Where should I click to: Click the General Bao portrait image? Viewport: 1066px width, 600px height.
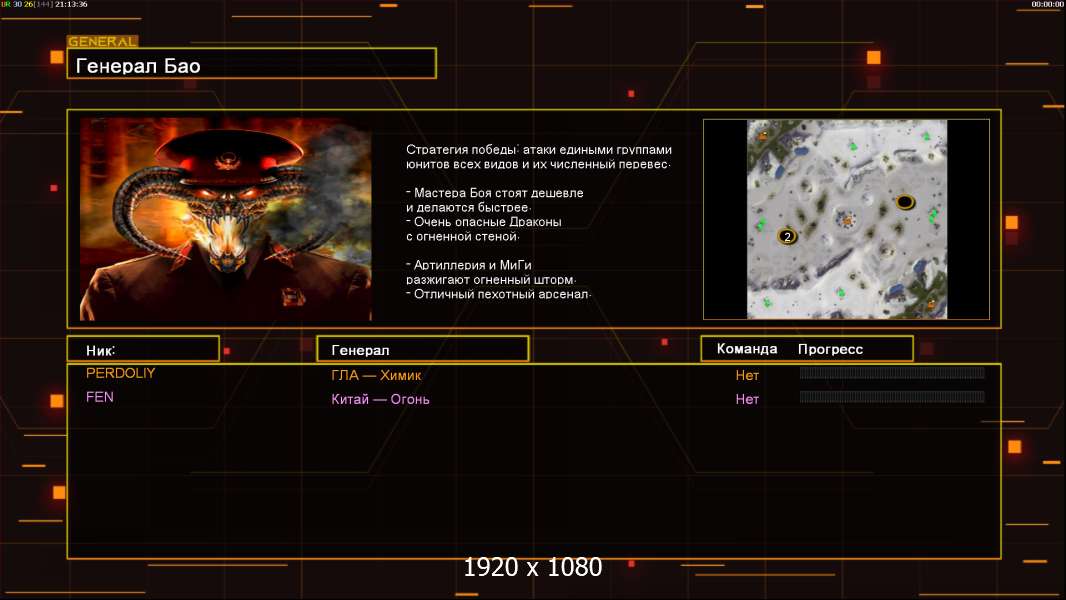(x=226, y=219)
